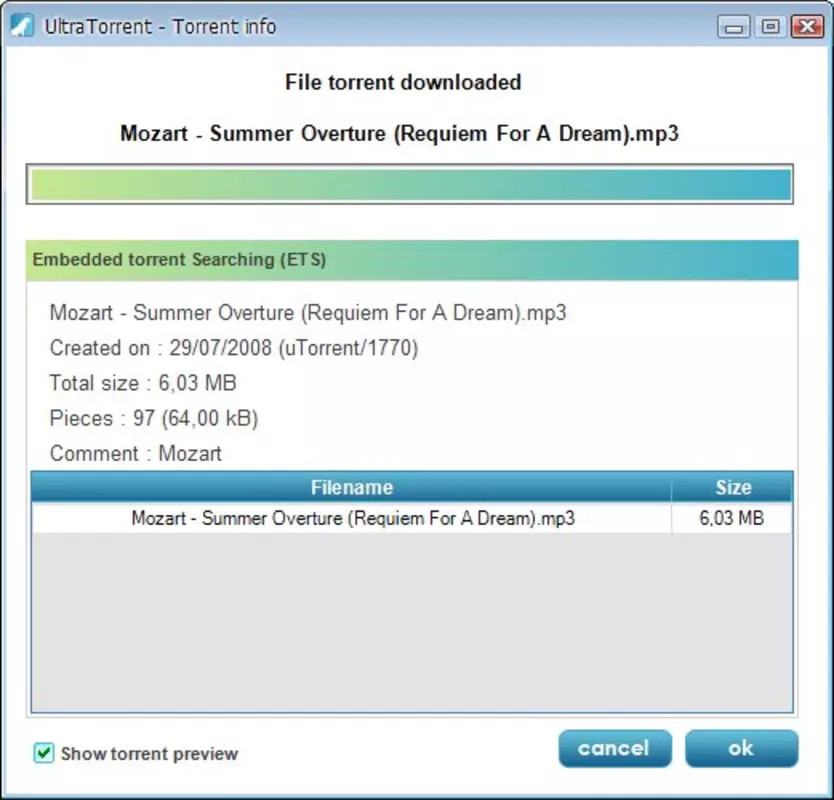Click the Comment : Mozart line

(136, 454)
